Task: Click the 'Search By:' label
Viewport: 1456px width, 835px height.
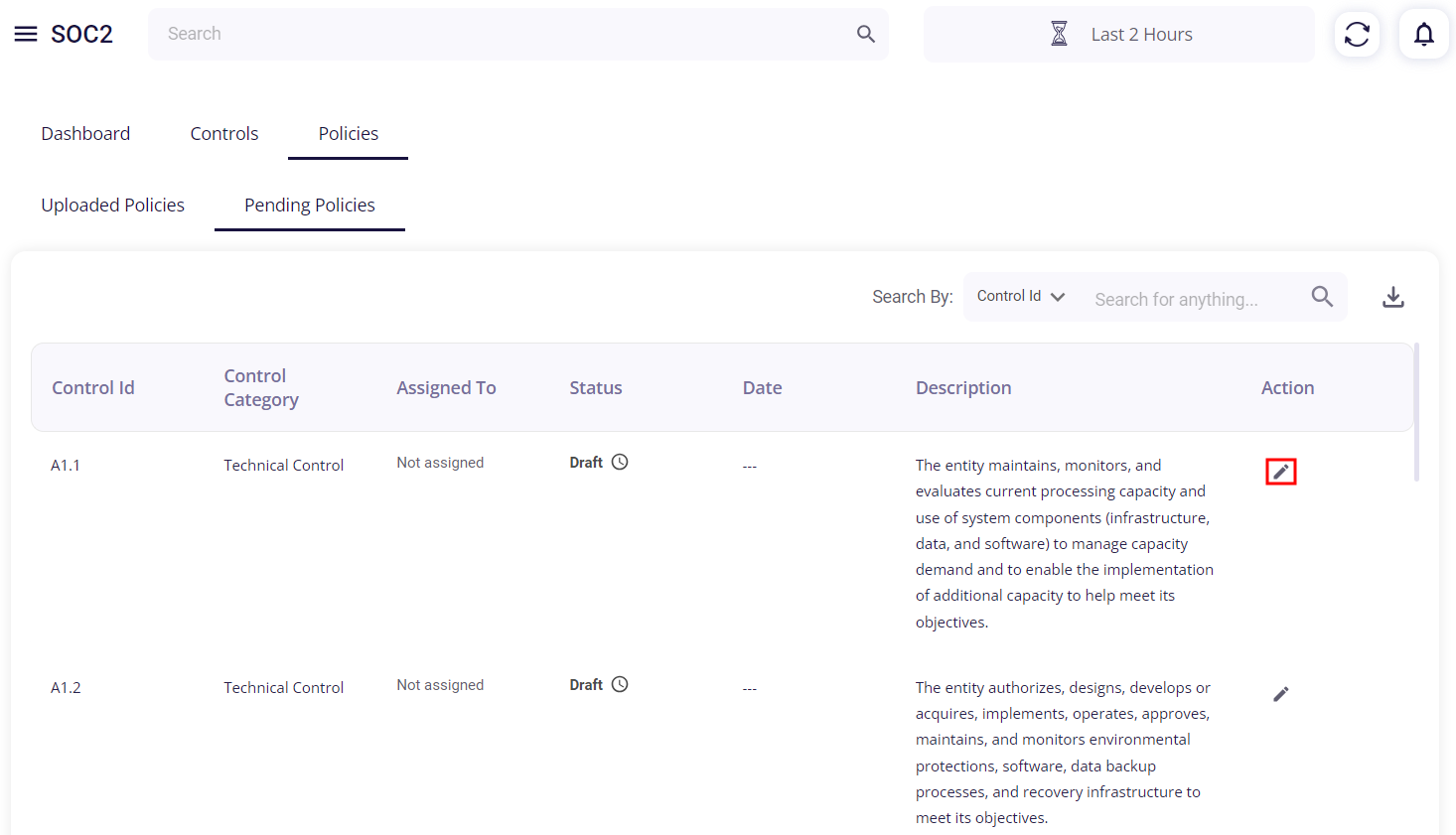Action: pyautogui.click(x=913, y=296)
